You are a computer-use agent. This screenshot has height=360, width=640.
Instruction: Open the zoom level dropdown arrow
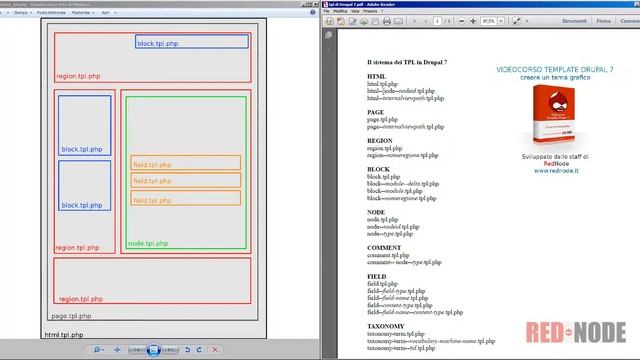tap(501, 21)
